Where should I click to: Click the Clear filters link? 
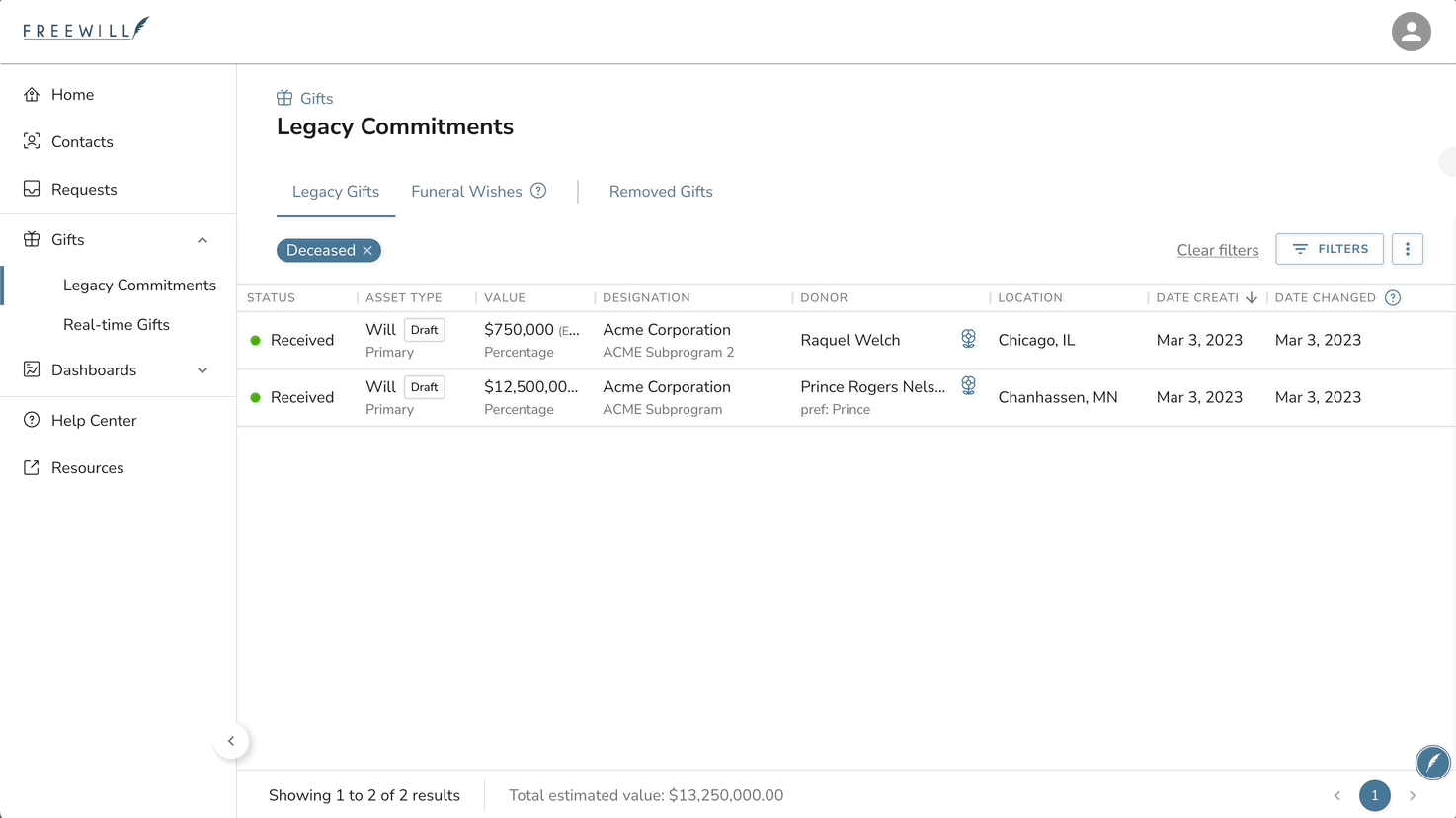click(1218, 250)
